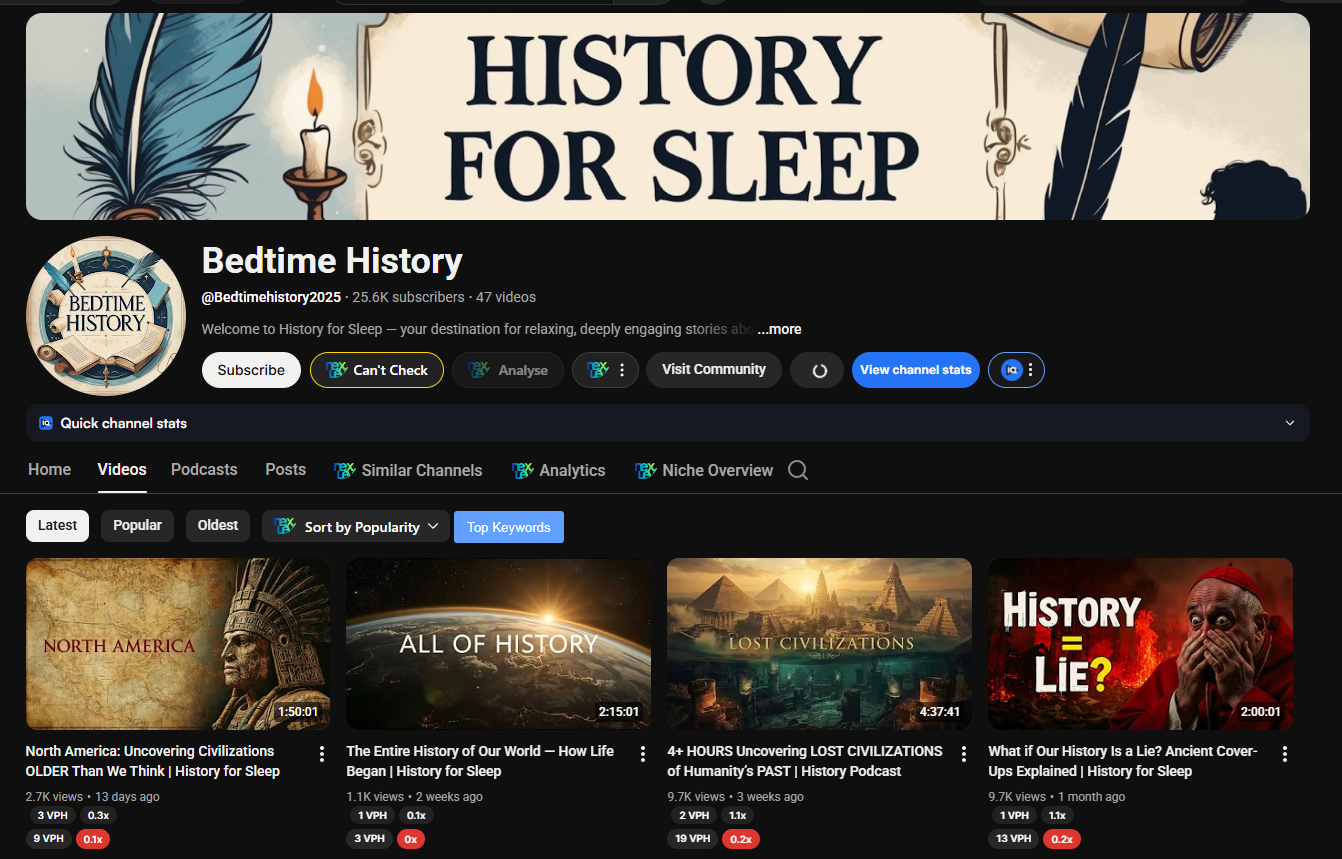Screen dimensions: 1342x859
Task: Select the Oldest filter chip
Action: click(x=218, y=526)
